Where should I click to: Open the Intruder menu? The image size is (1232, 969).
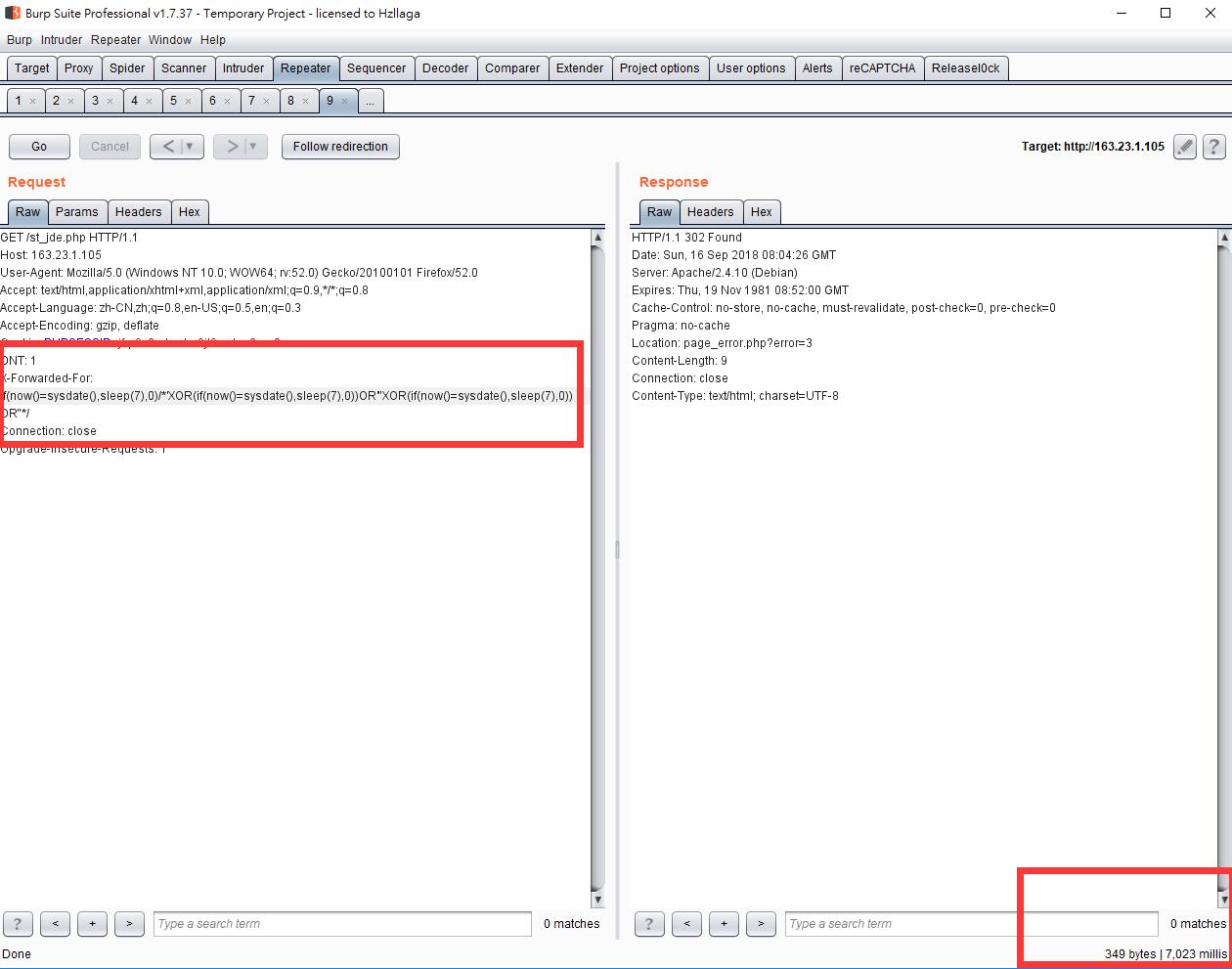tap(62, 40)
